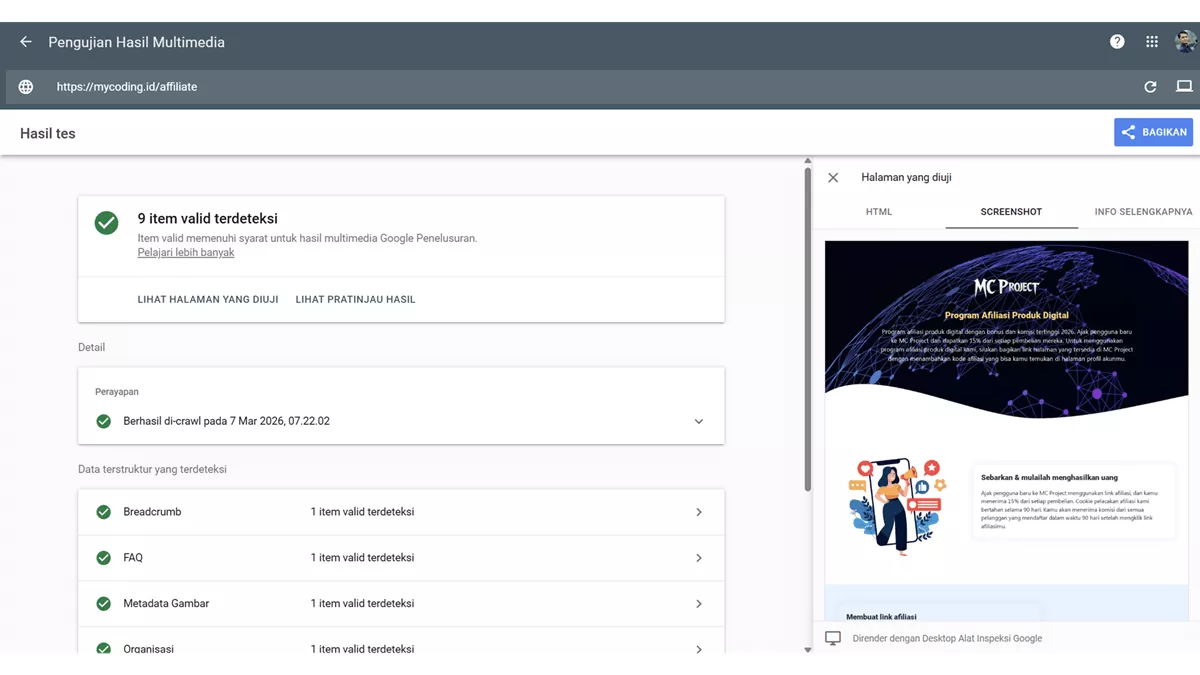Open the help question mark icon

pyautogui.click(x=1117, y=42)
